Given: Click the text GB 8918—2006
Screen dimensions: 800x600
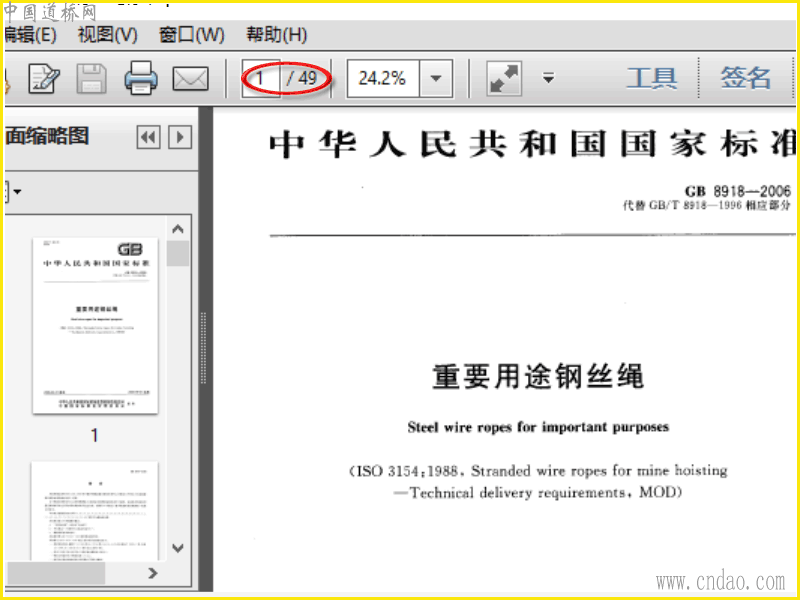Looking at the screenshot, I should pos(737,191).
